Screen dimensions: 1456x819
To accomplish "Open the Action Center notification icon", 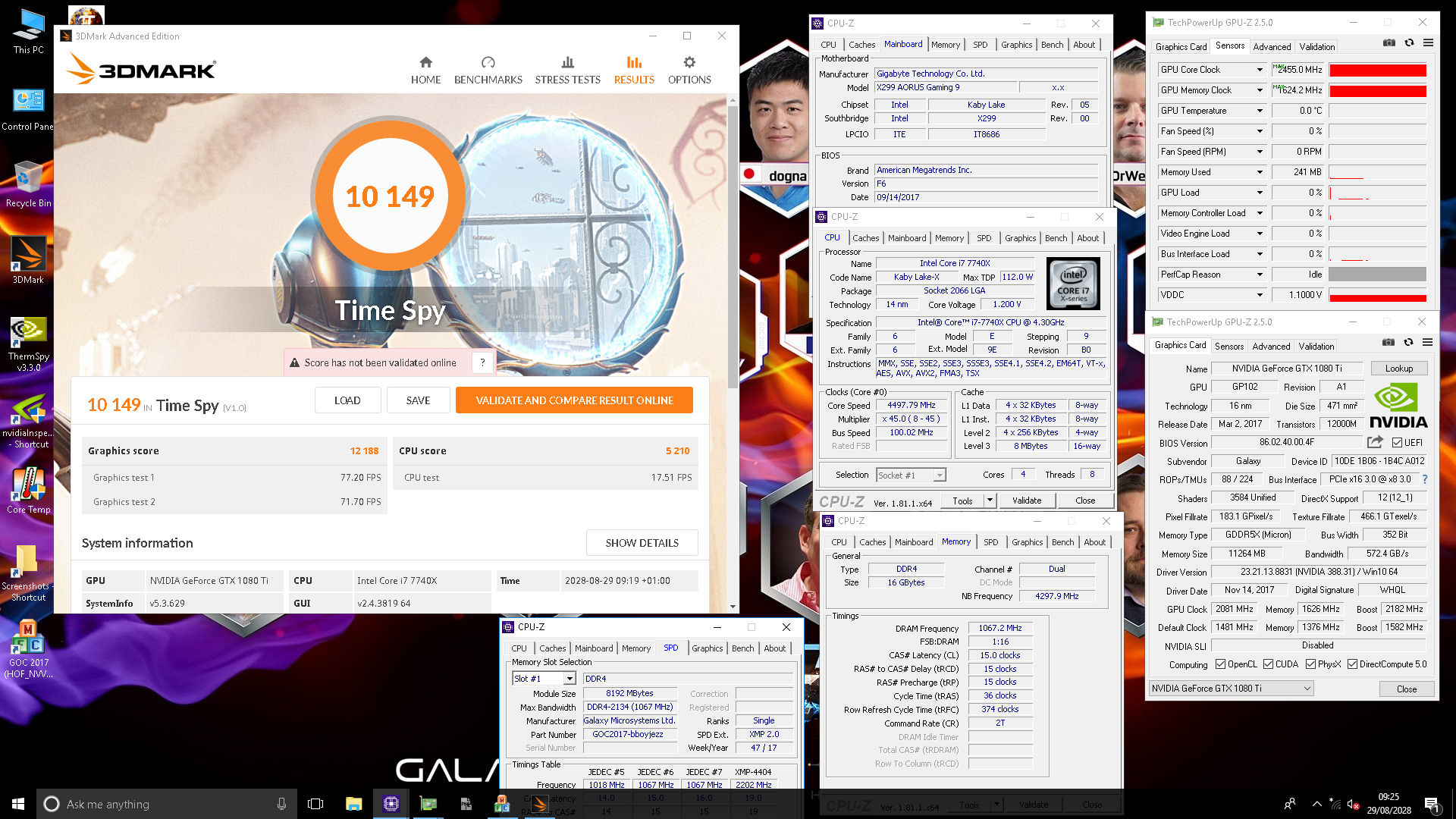I will (1431, 804).
